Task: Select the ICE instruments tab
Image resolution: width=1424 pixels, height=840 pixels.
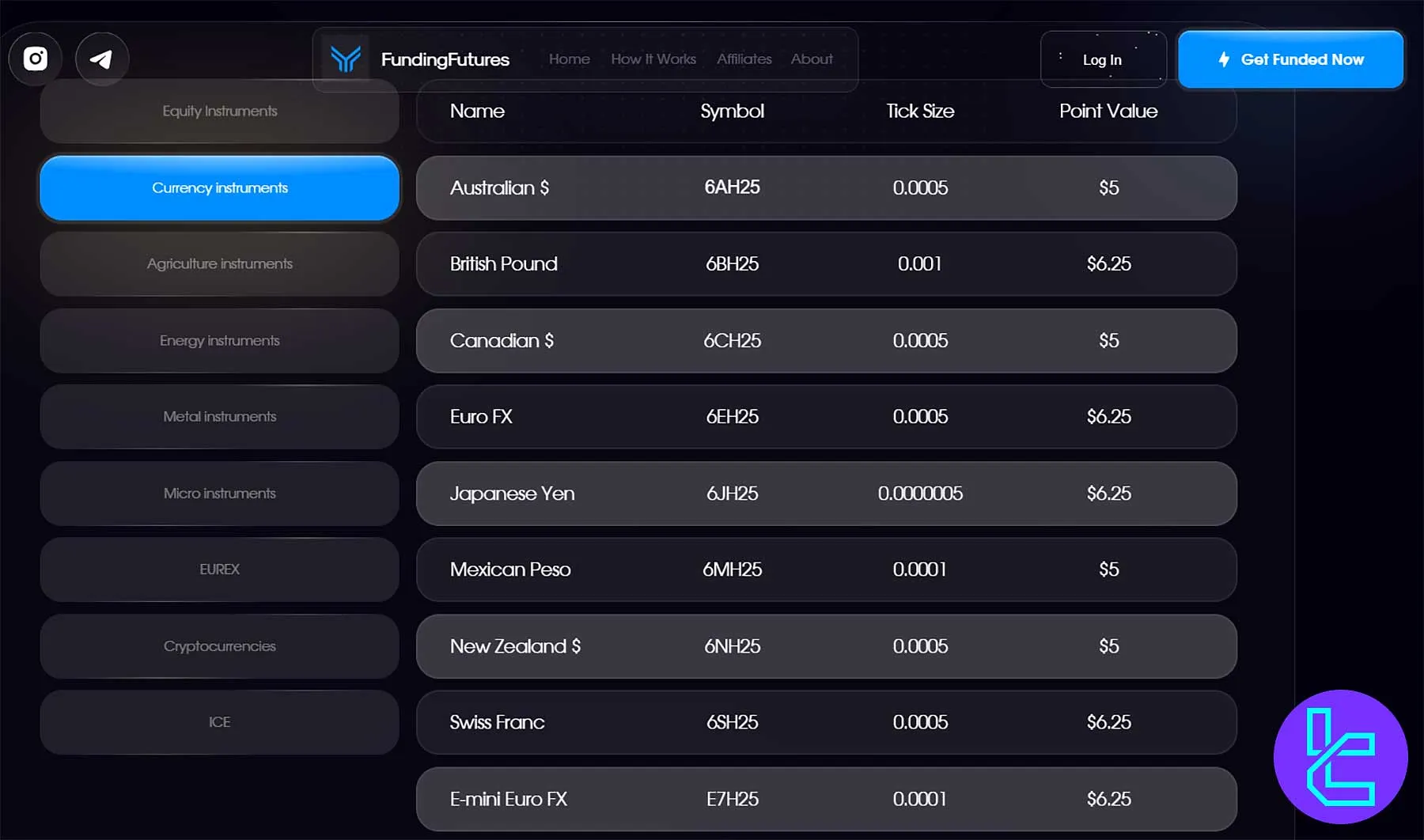Action: (x=219, y=722)
